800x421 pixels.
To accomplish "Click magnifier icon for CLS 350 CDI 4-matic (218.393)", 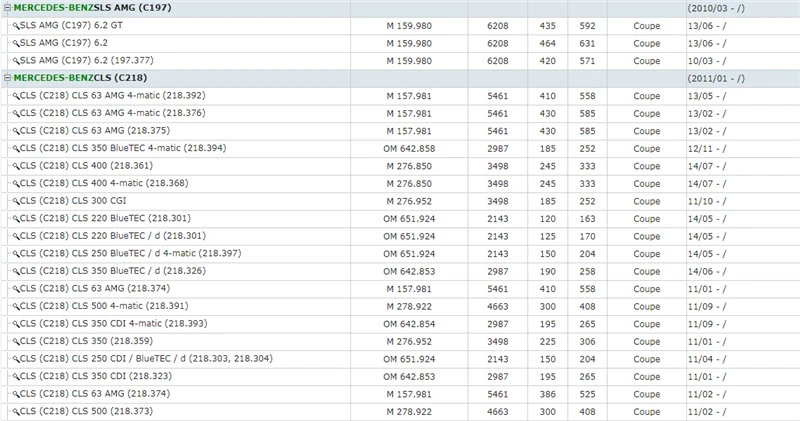I will 16,324.
